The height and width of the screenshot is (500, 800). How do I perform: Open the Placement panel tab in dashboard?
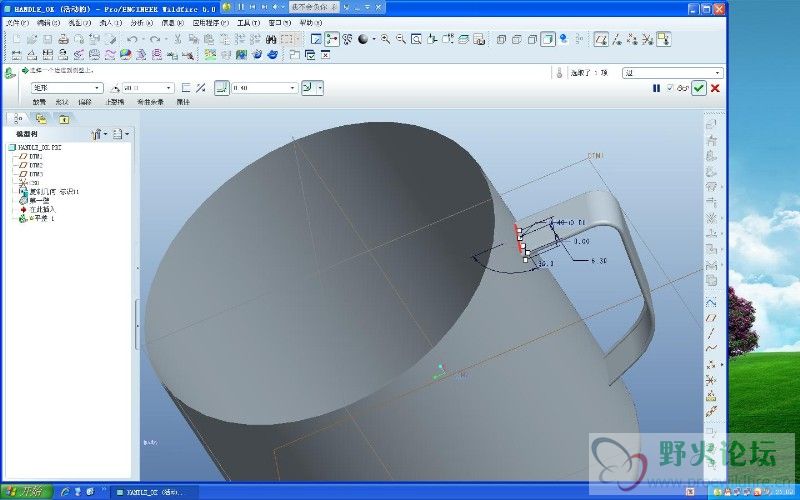pos(39,102)
